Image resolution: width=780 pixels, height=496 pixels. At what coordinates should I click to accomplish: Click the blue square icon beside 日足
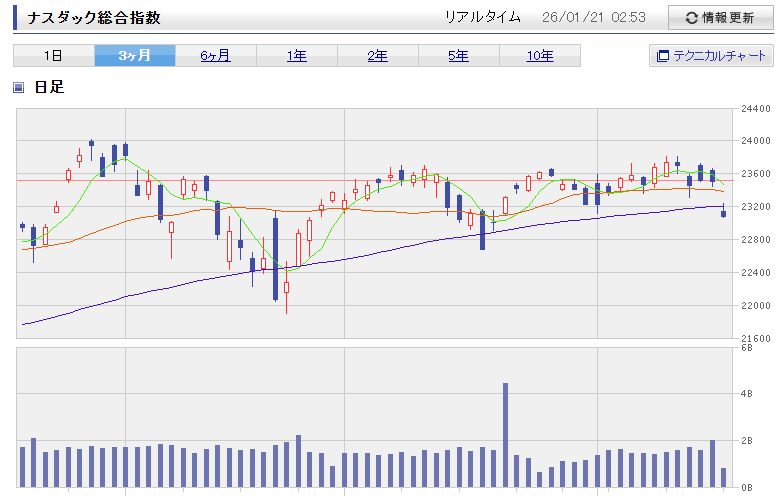coord(19,88)
